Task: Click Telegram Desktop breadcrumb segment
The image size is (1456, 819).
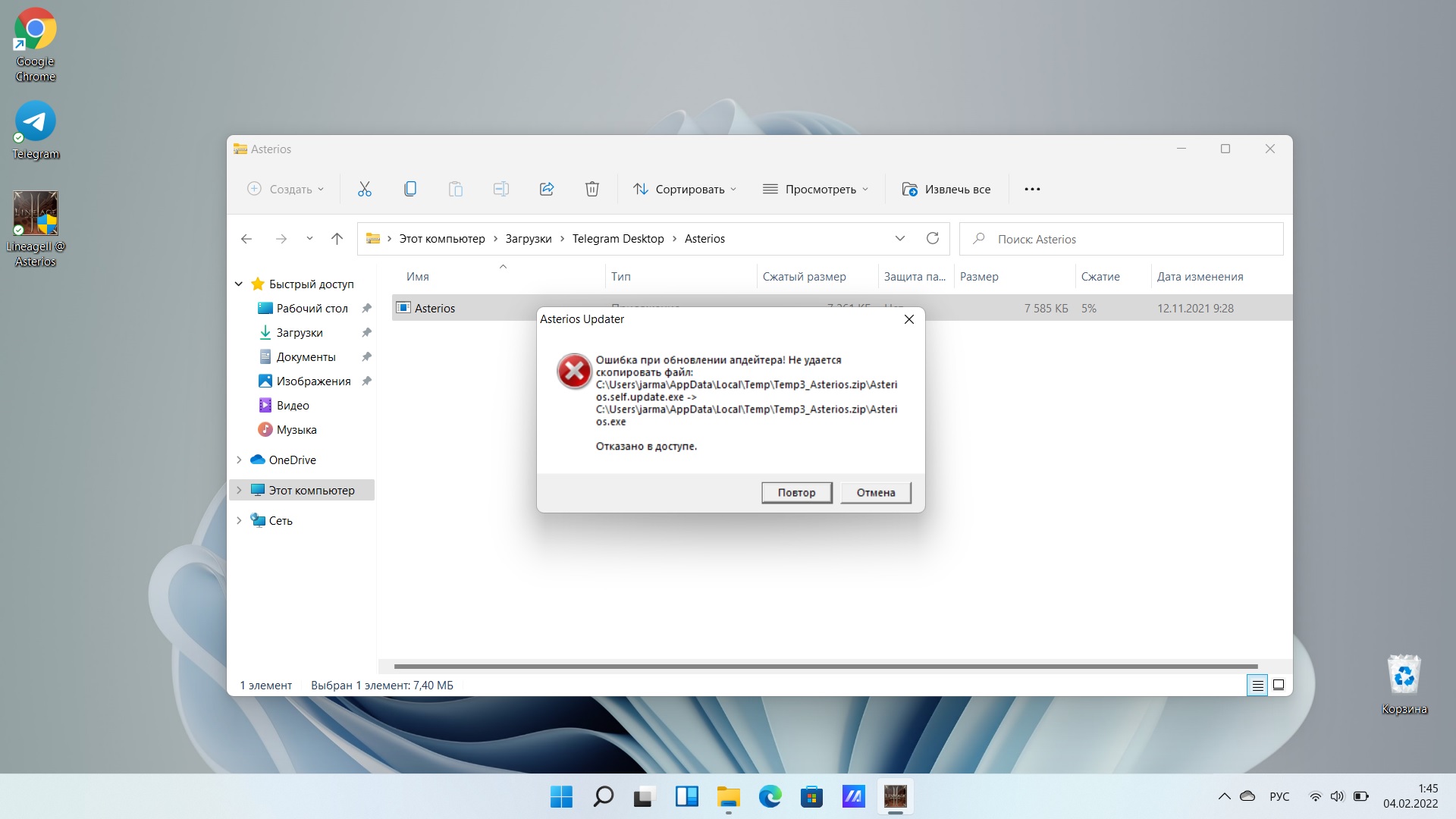Action: point(618,239)
